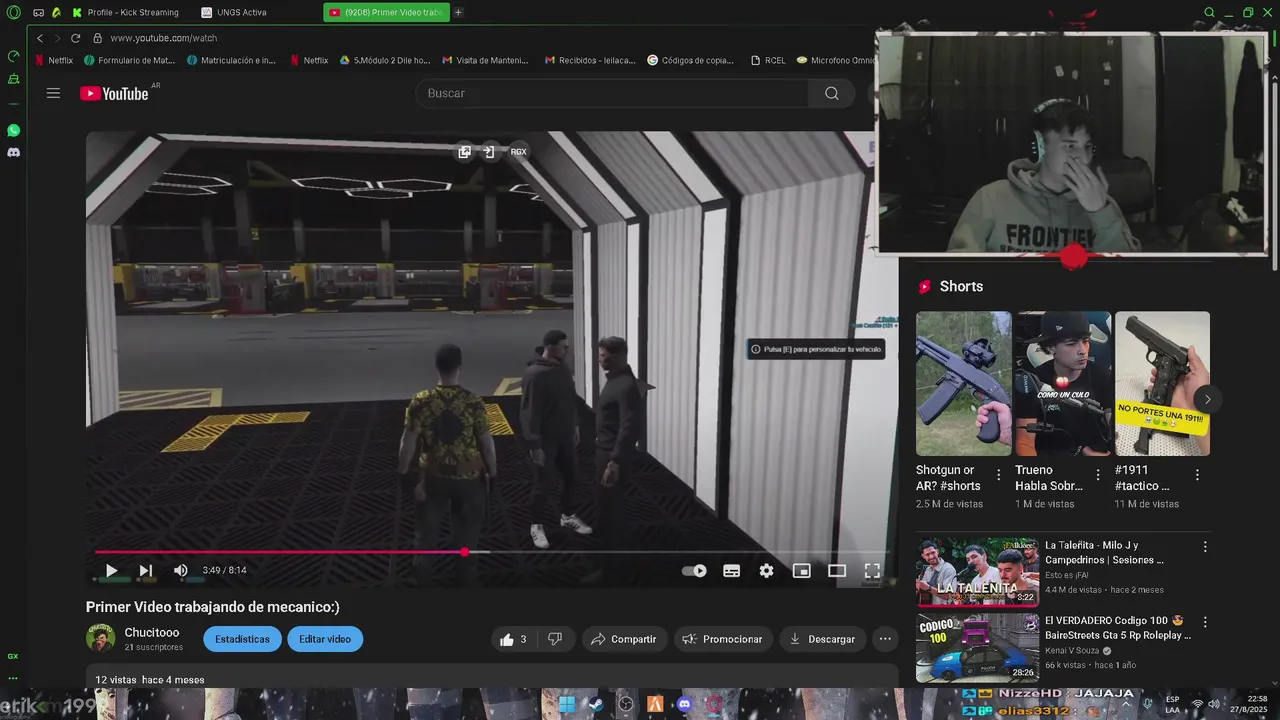
Task: Open 5.Módulo 2 Dile ho... bookmark
Action: (385, 60)
